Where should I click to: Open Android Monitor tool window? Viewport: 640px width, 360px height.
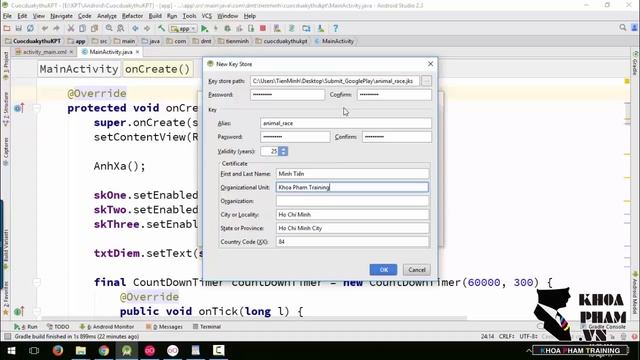(107, 327)
